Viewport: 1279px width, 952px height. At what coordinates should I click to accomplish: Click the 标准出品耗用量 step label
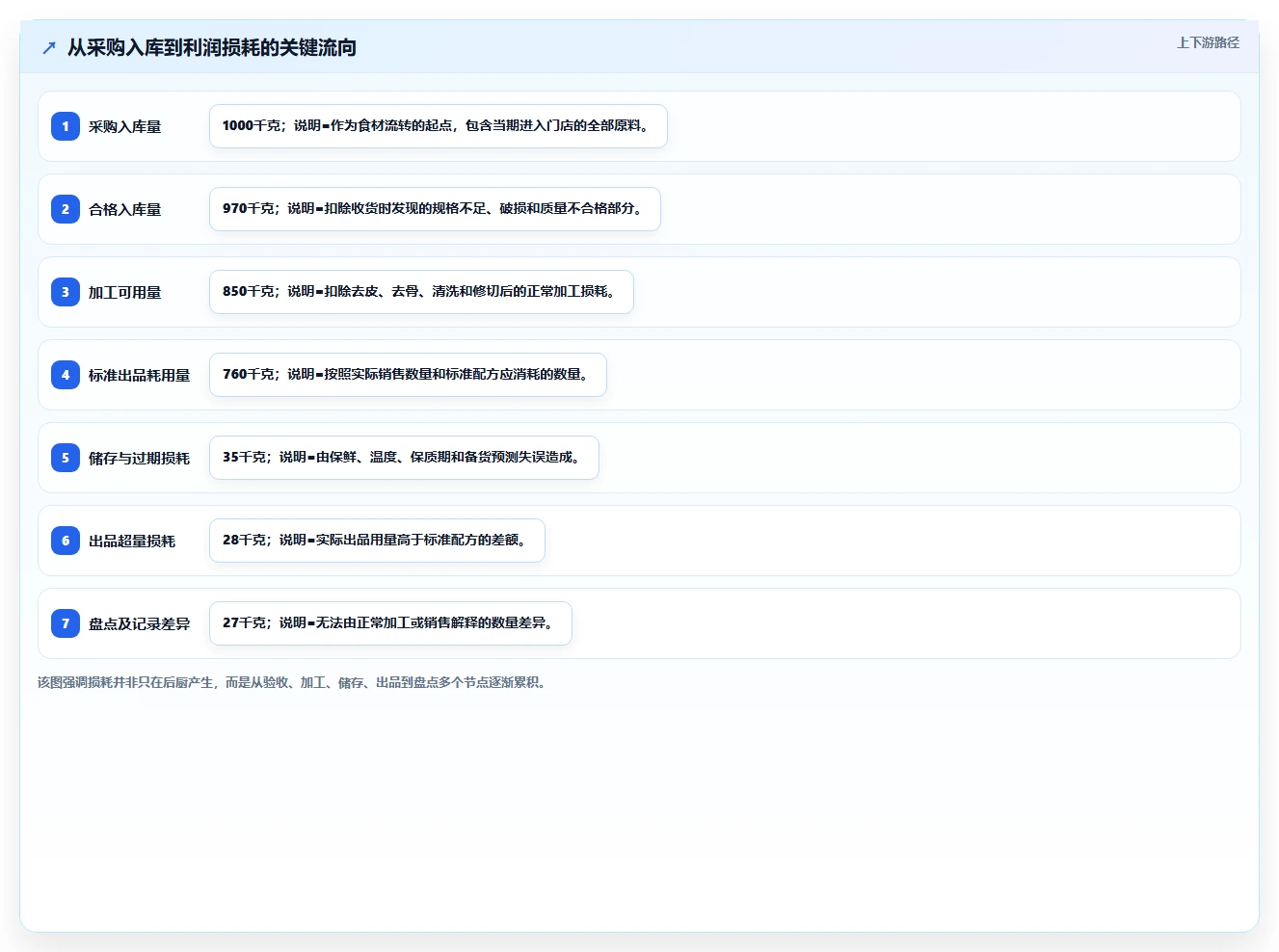(x=140, y=375)
